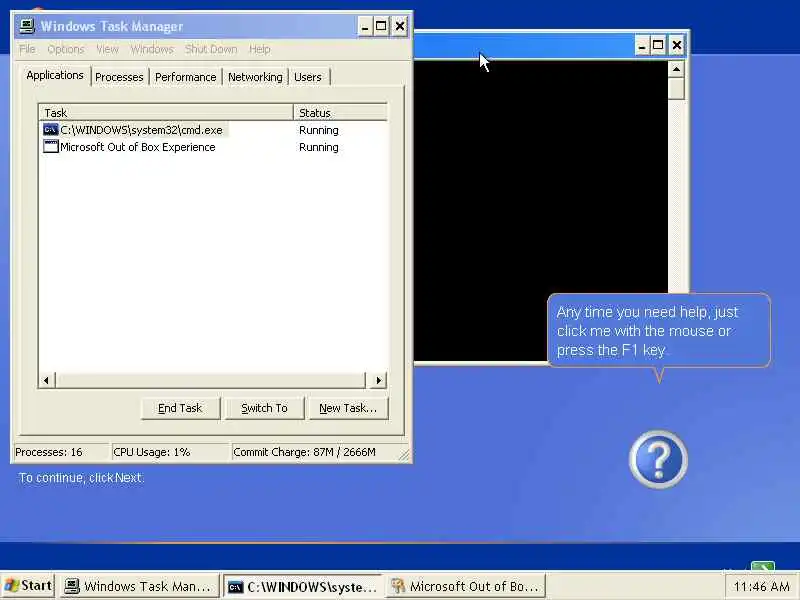Click the Switch To button
This screenshot has height=600, width=800.
(x=264, y=408)
